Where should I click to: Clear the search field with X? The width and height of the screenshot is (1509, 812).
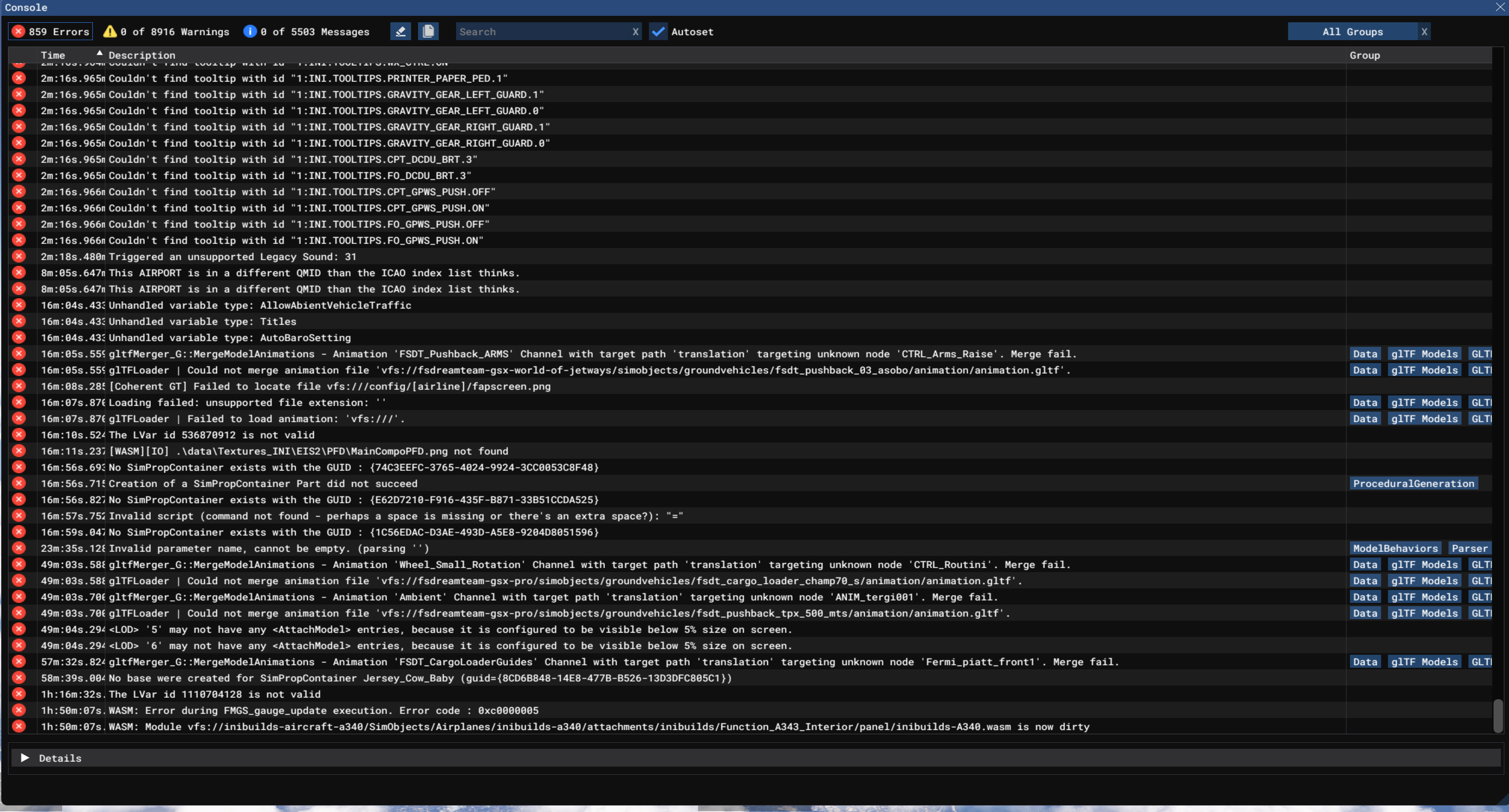coord(636,32)
